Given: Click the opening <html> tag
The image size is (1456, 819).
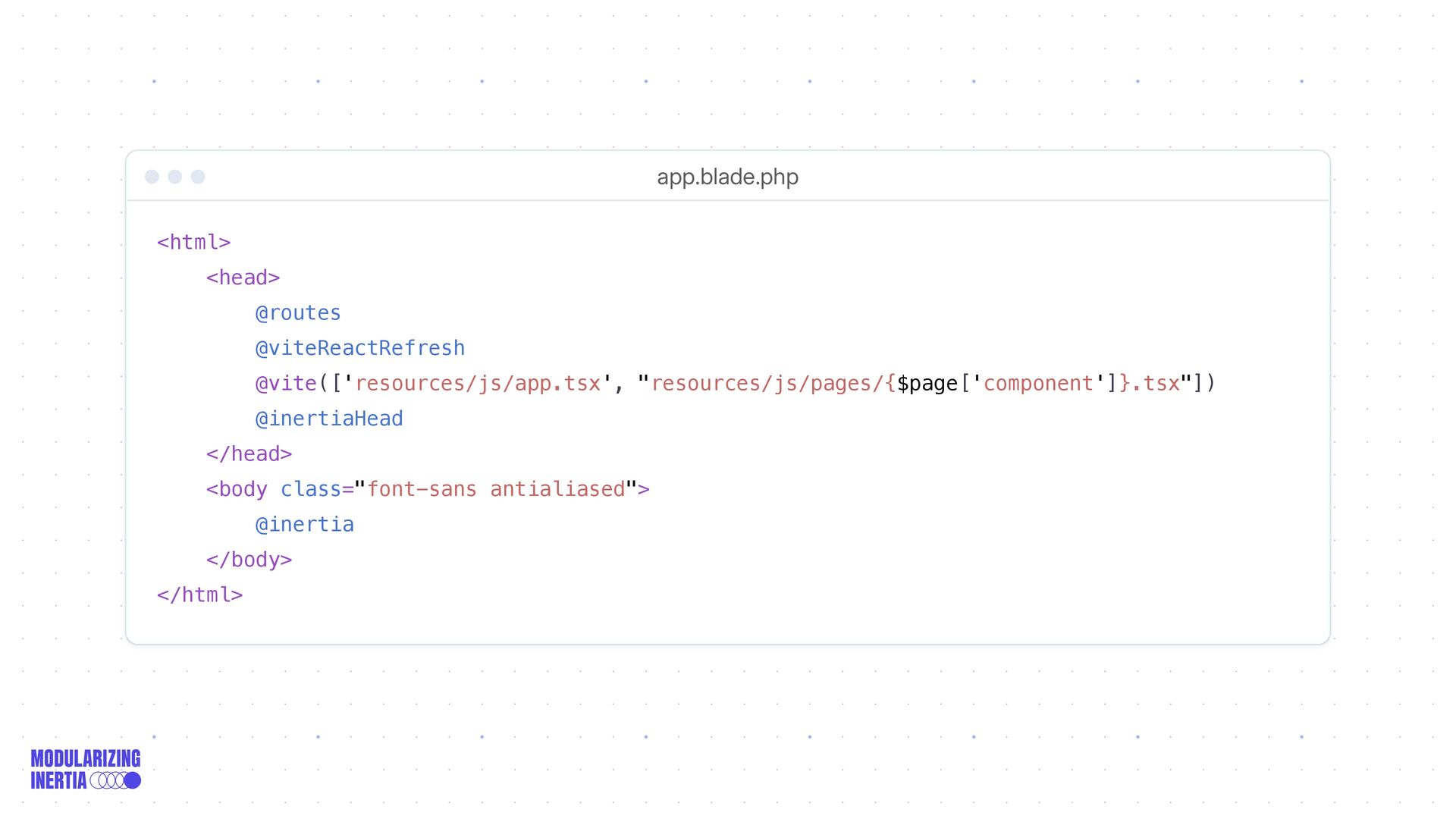Looking at the screenshot, I should (x=193, y=242).
